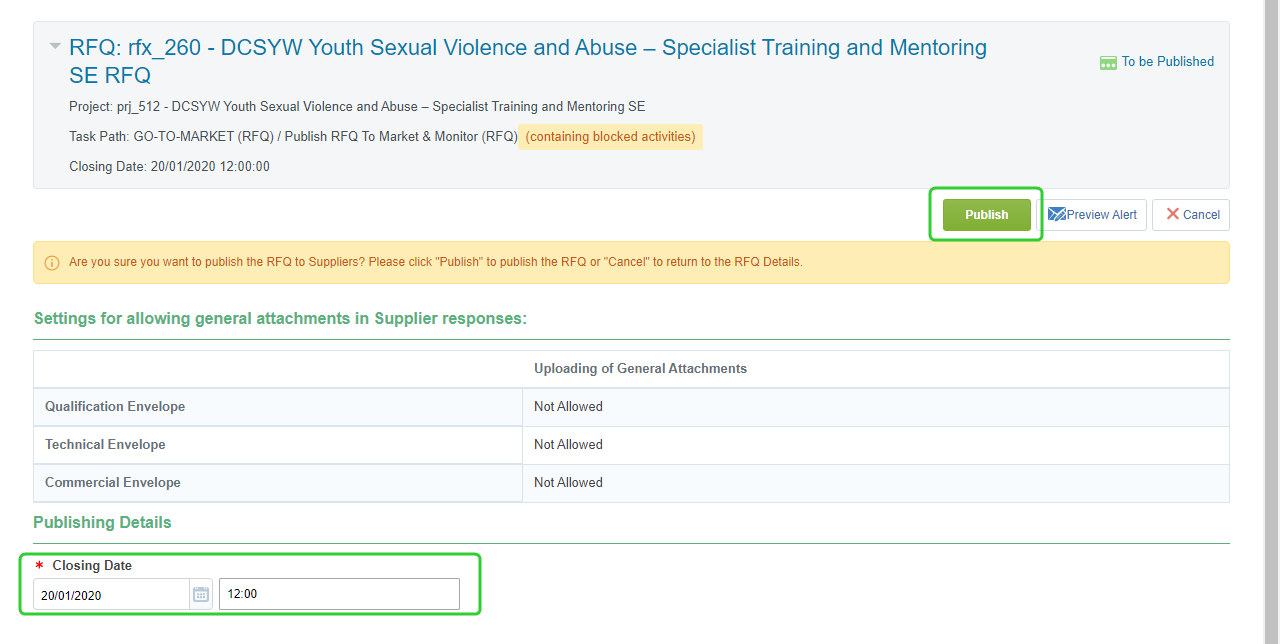Viewport: 1280px width, 644px height.
Task: Collapse the RFQ header disclosure triangle
Action: click(x=54, y=46)
